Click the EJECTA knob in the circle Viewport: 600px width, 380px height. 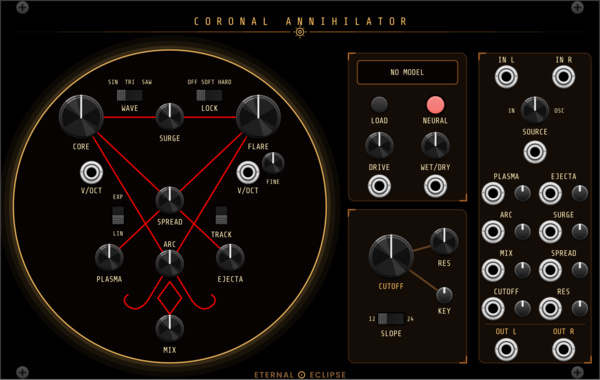(230, 258)
